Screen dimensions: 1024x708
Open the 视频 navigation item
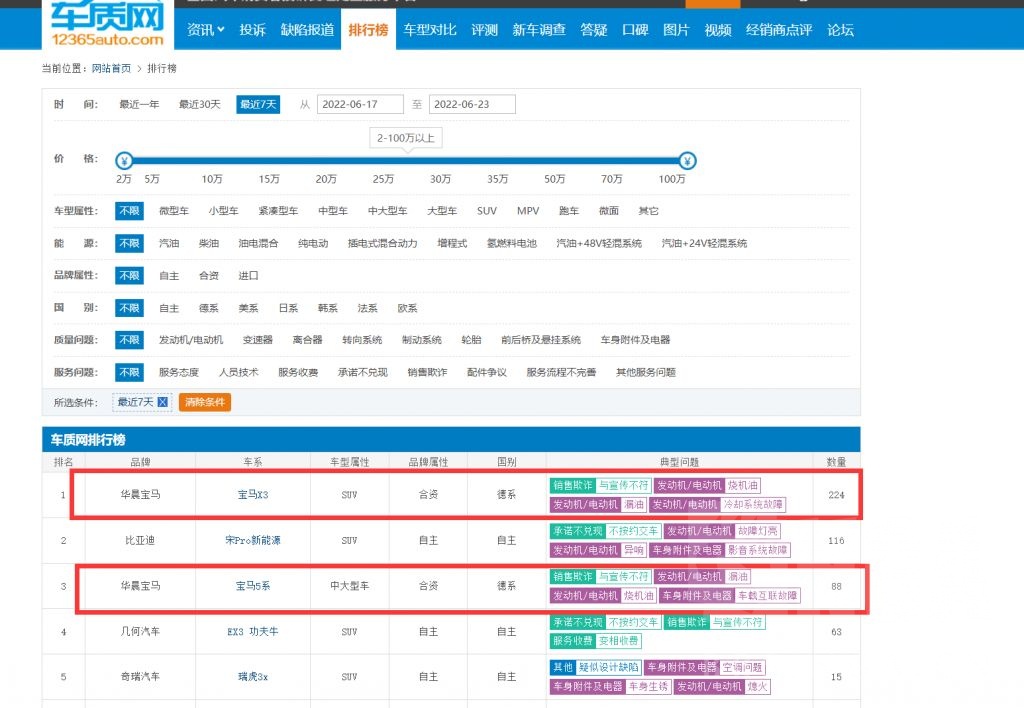(x=718, y=30)
